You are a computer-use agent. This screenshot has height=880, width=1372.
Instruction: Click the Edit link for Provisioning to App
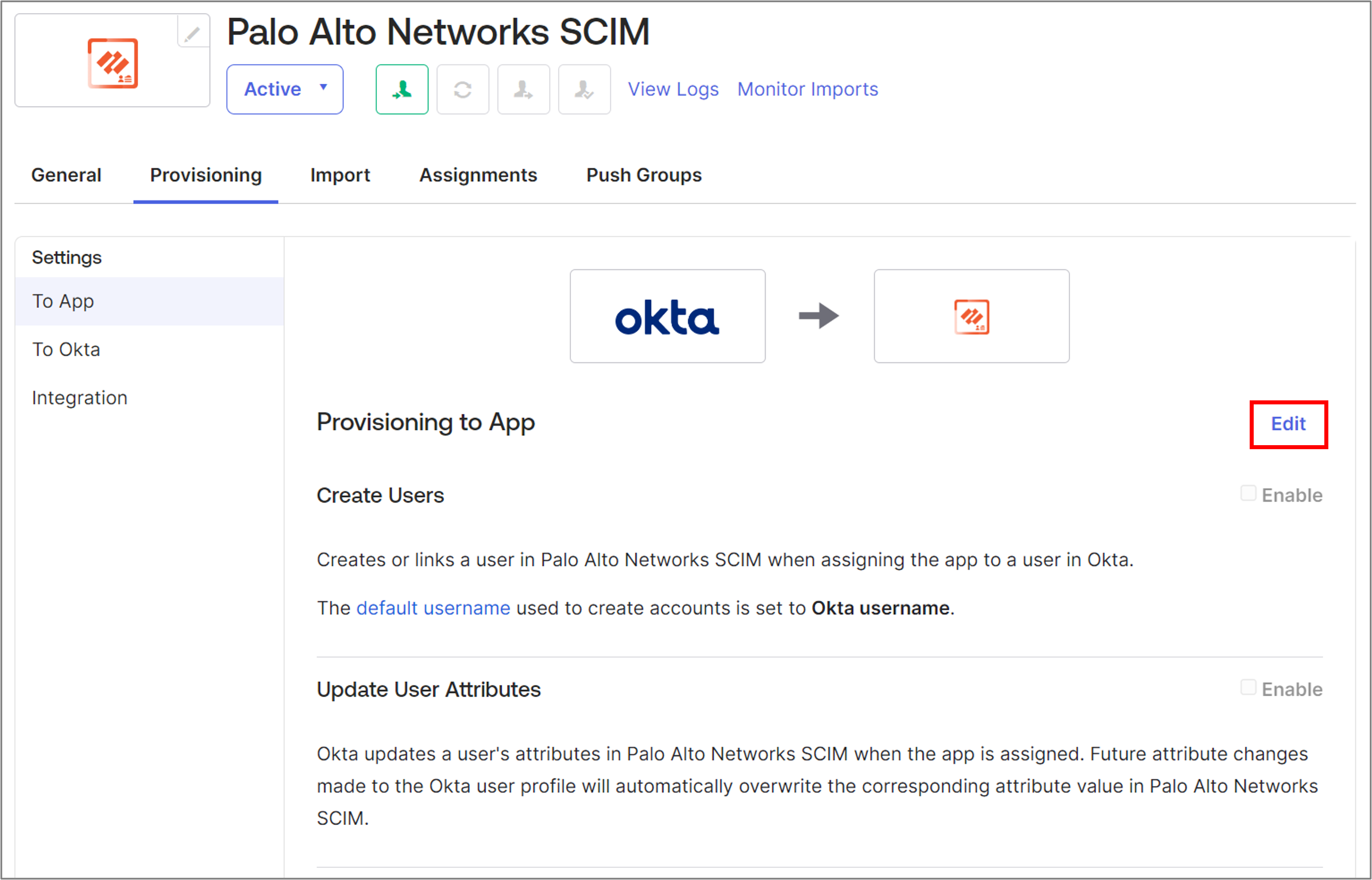(1288, 424)
